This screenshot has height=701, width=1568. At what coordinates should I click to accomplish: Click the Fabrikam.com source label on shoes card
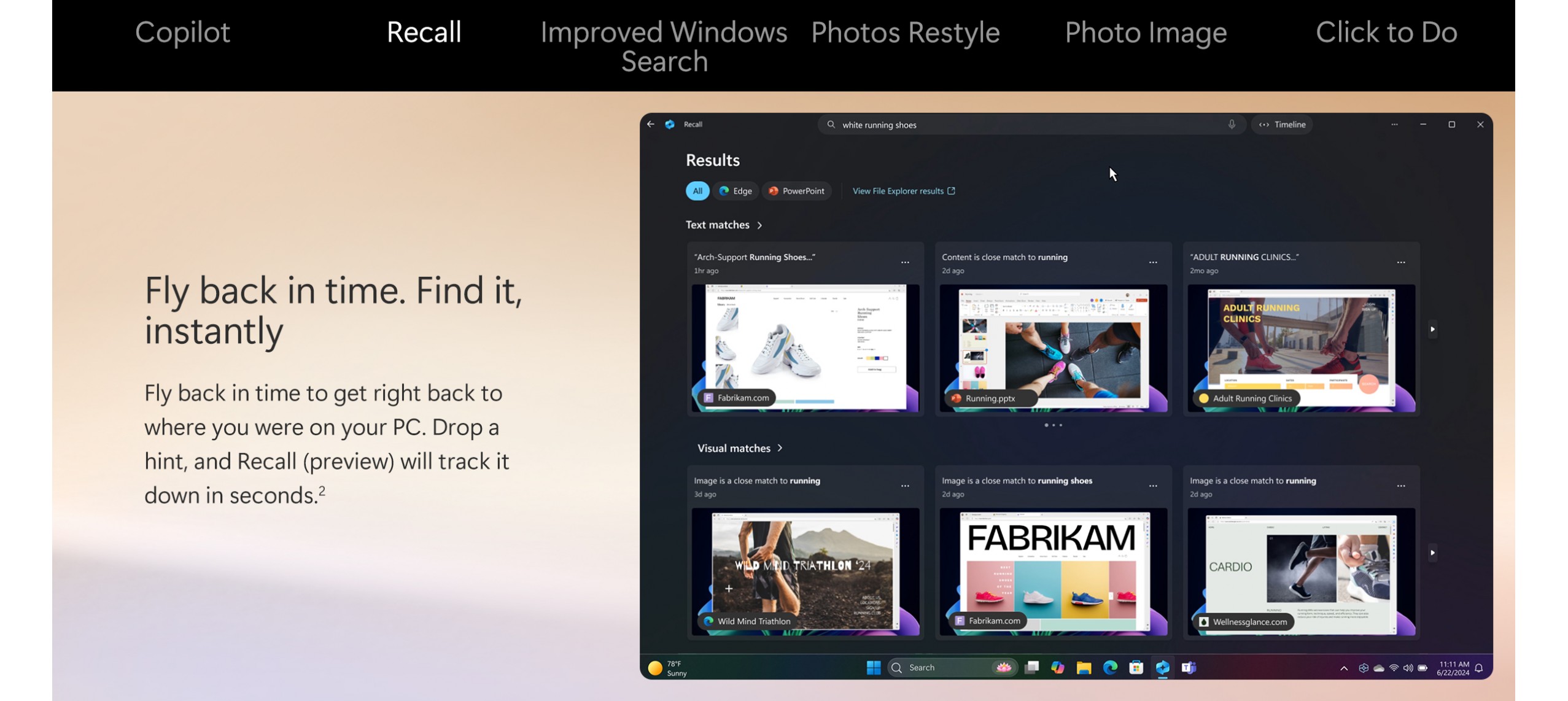[x=736, y=398]
